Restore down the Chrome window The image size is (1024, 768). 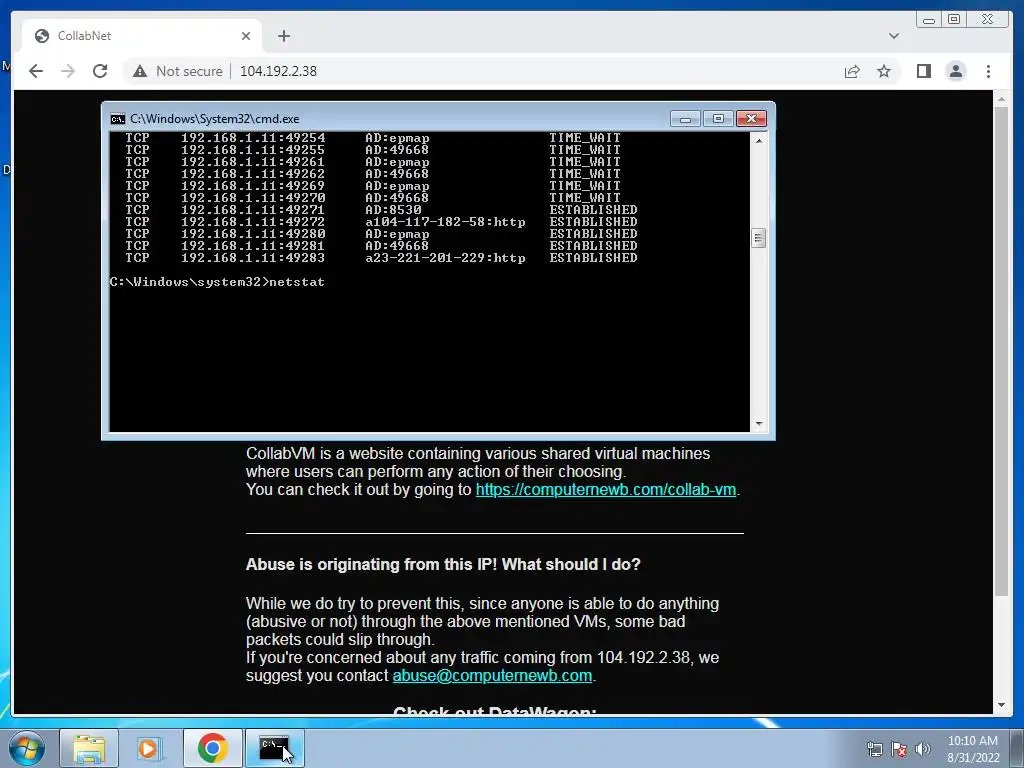click(x=954, y=20)
